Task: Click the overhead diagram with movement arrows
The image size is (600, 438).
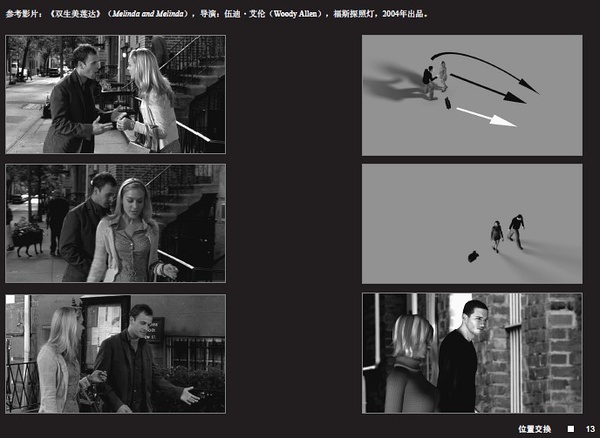Action: pyautogui.click(x=472, y=95)
